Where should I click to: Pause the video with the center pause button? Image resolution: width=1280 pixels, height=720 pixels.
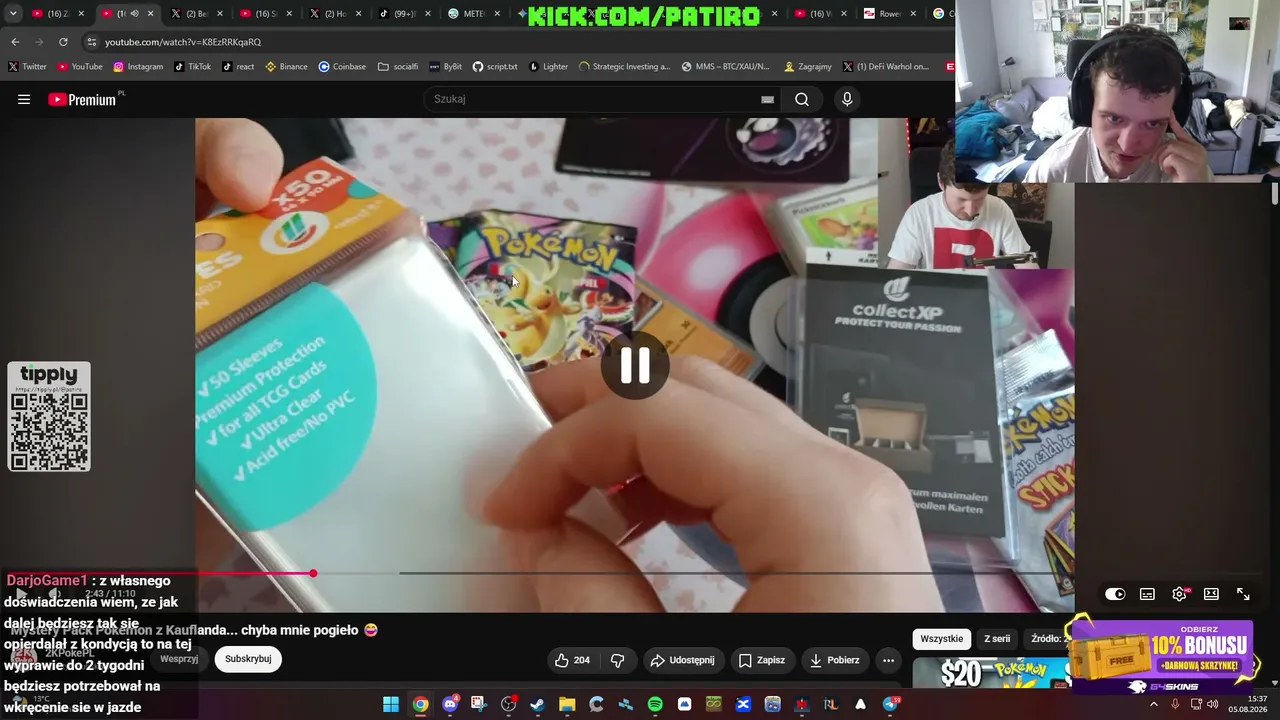(x=635, y=365)
